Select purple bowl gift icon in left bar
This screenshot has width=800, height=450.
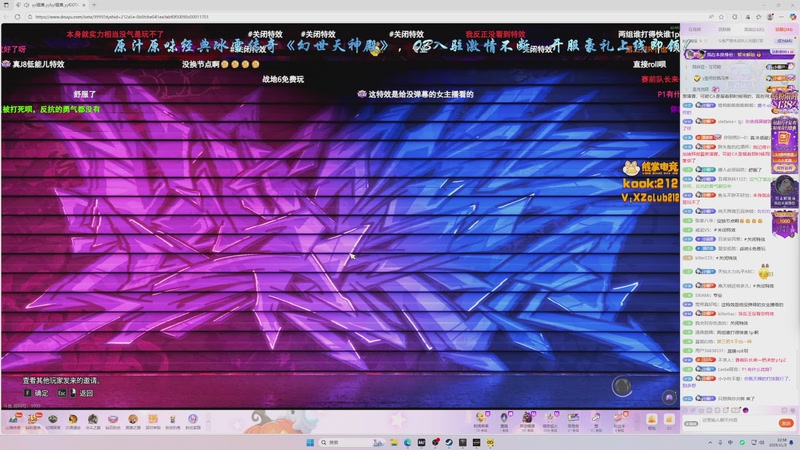pos(113,420)
